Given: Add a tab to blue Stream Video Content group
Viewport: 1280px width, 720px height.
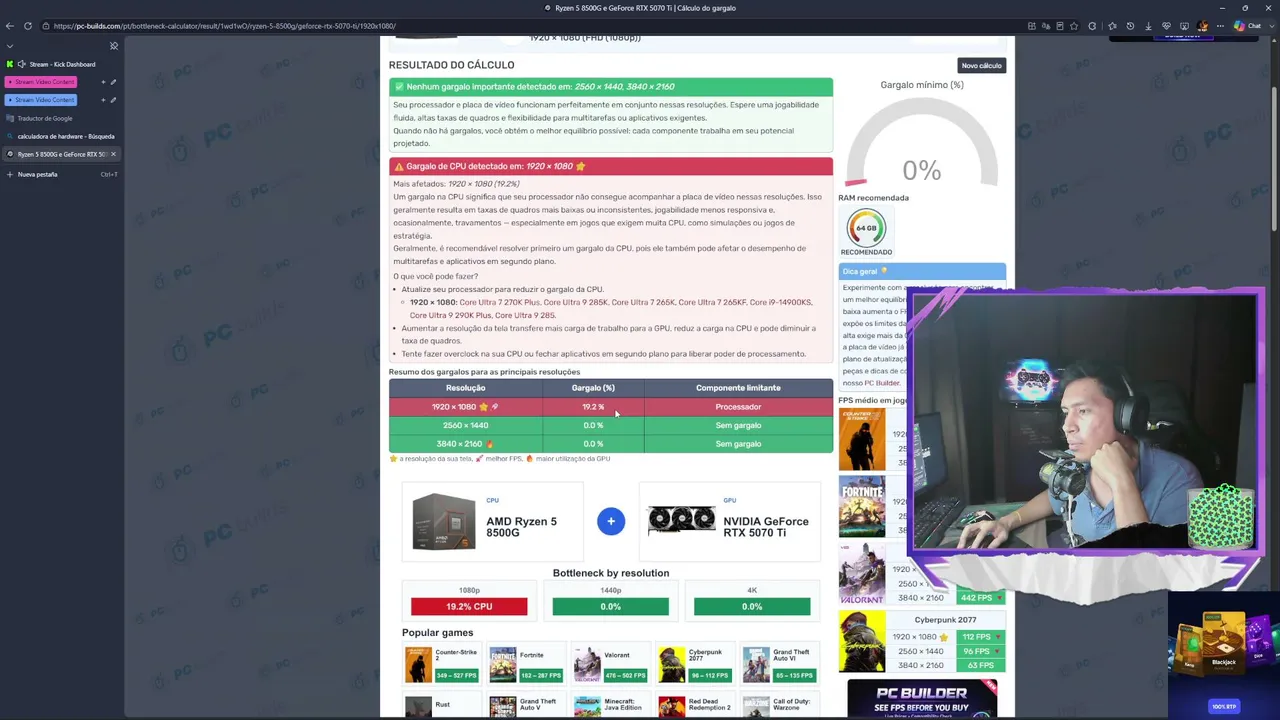Looking at the screenshot, I should (x=103, y=100).
